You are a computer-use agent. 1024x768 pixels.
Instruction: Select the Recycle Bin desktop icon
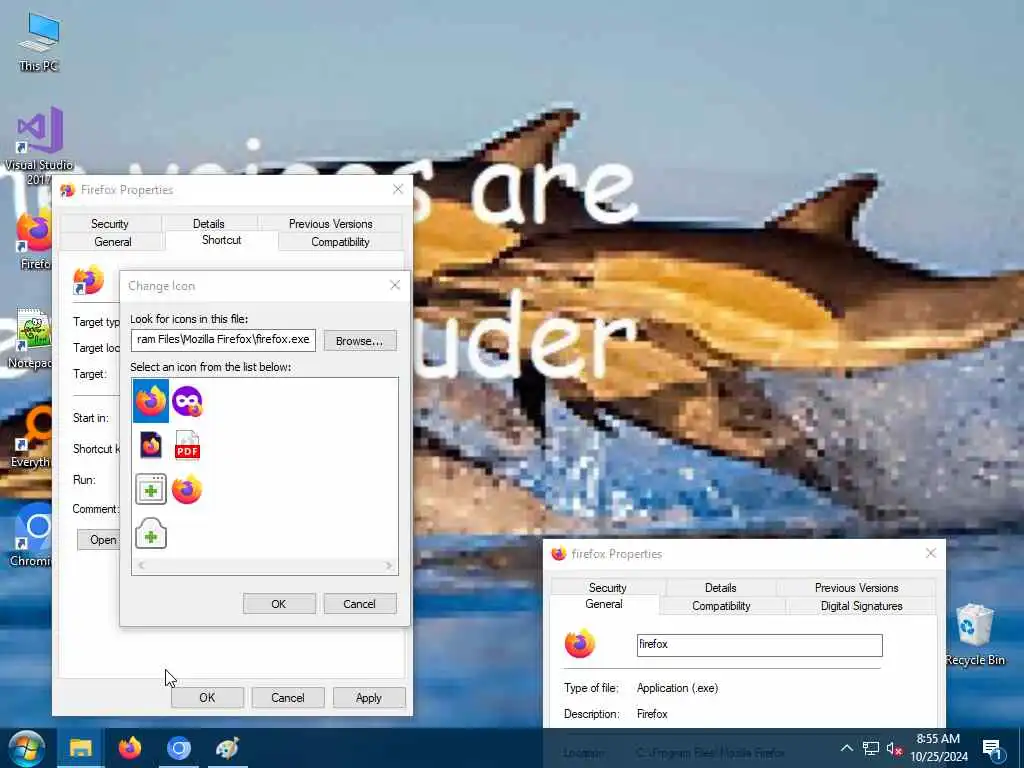click(974, 635)
